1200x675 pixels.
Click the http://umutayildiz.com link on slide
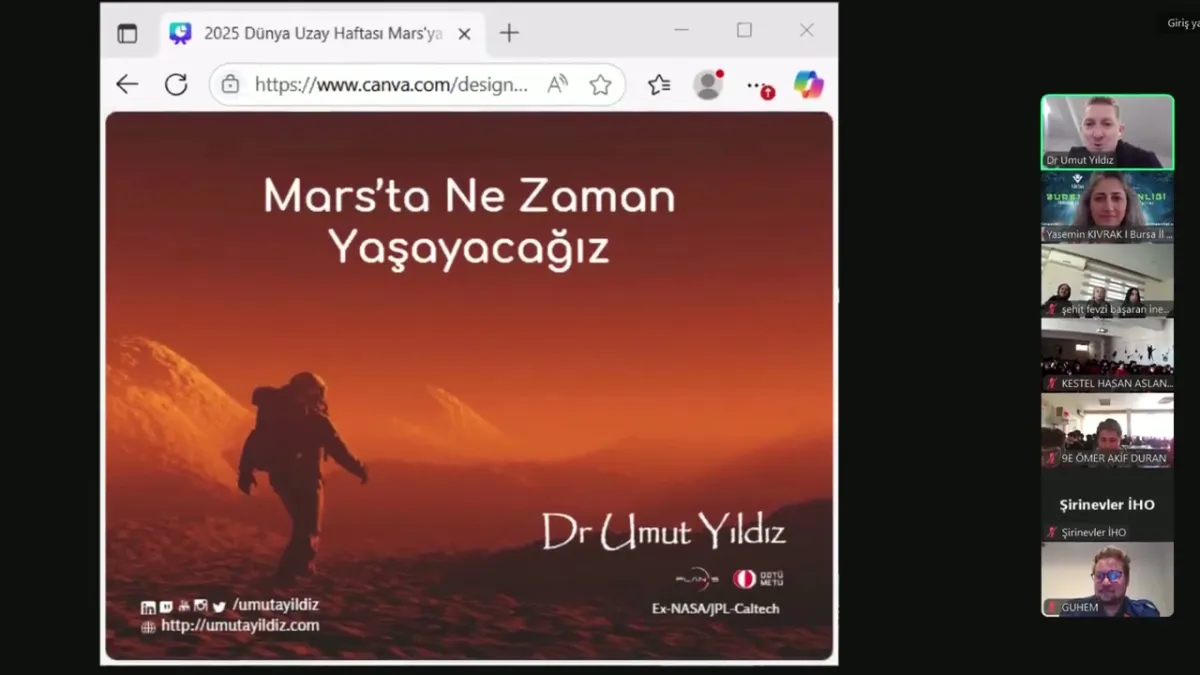click(x=240, y=625)
